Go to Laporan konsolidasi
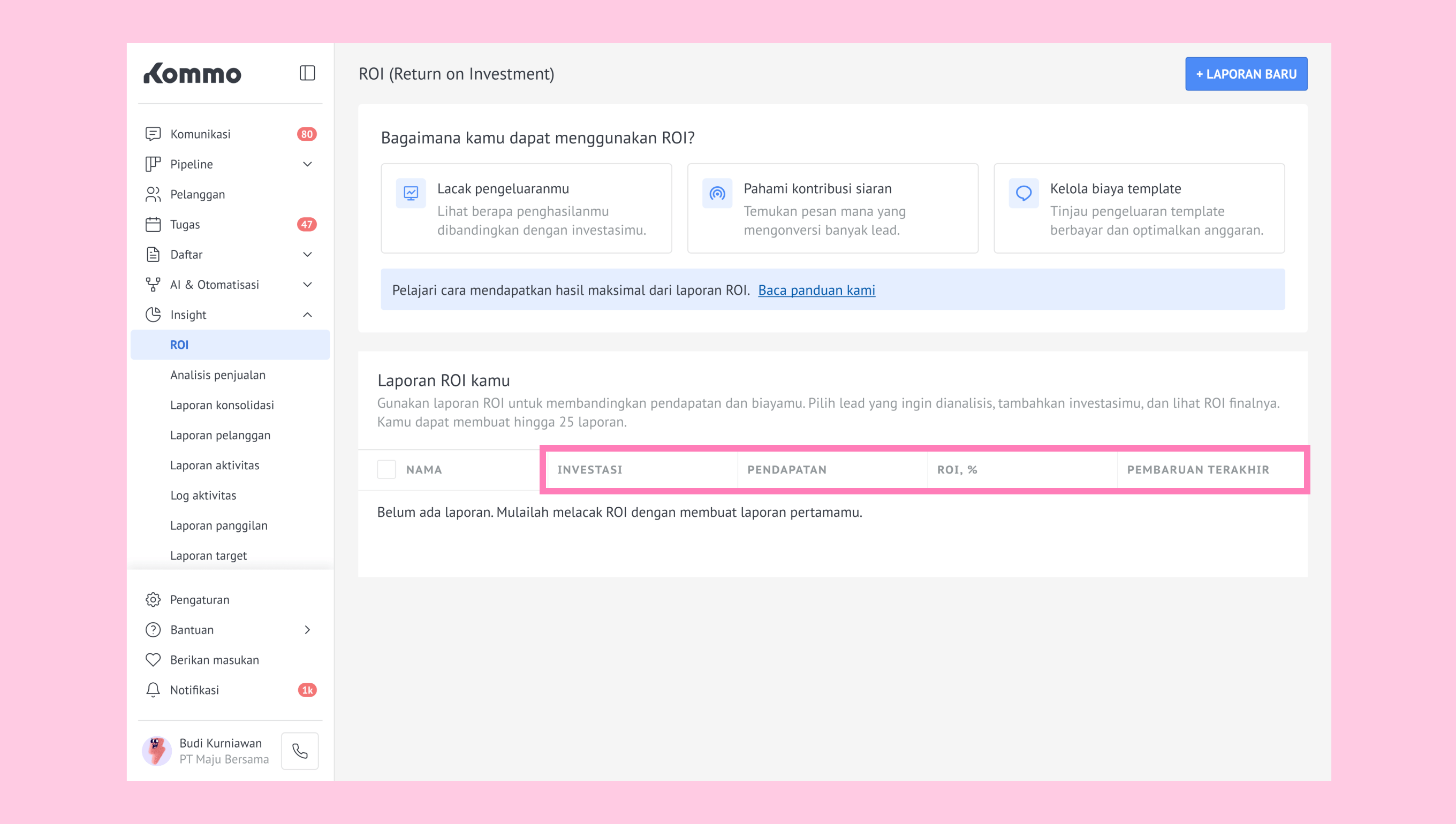 tap(222, 405)
